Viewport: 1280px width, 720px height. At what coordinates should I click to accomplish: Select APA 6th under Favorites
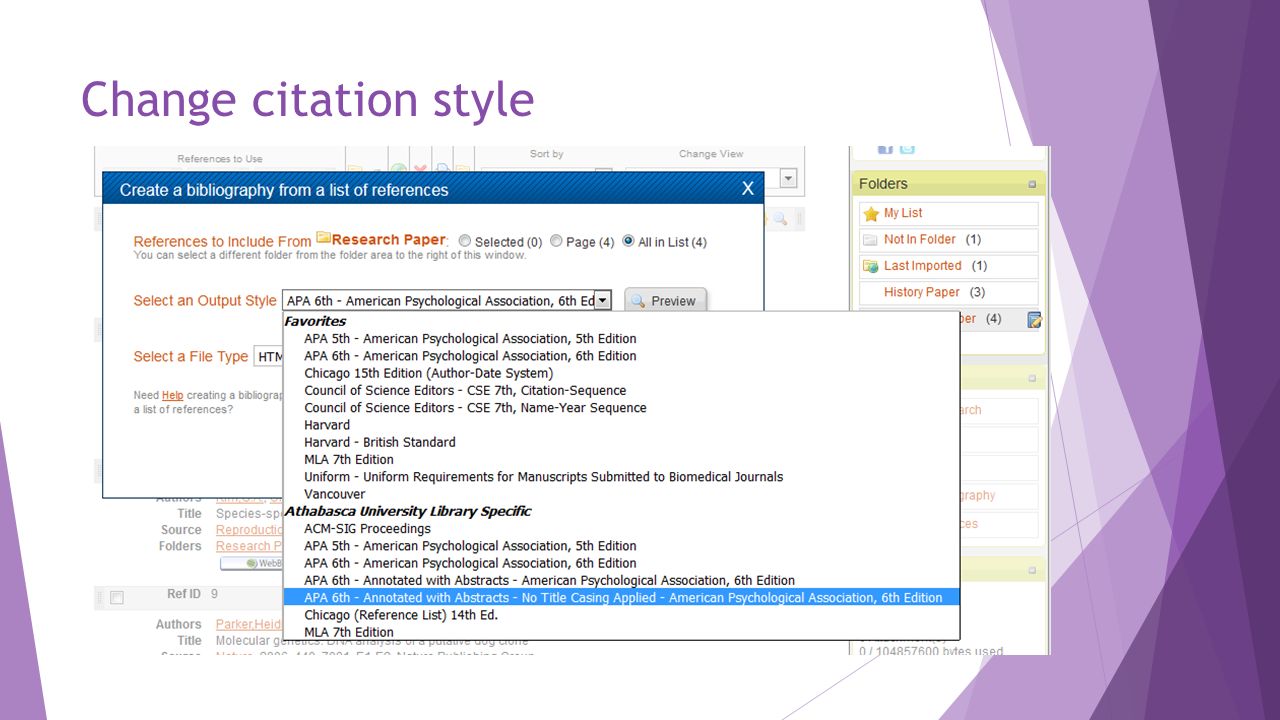[x=470, y=356]
